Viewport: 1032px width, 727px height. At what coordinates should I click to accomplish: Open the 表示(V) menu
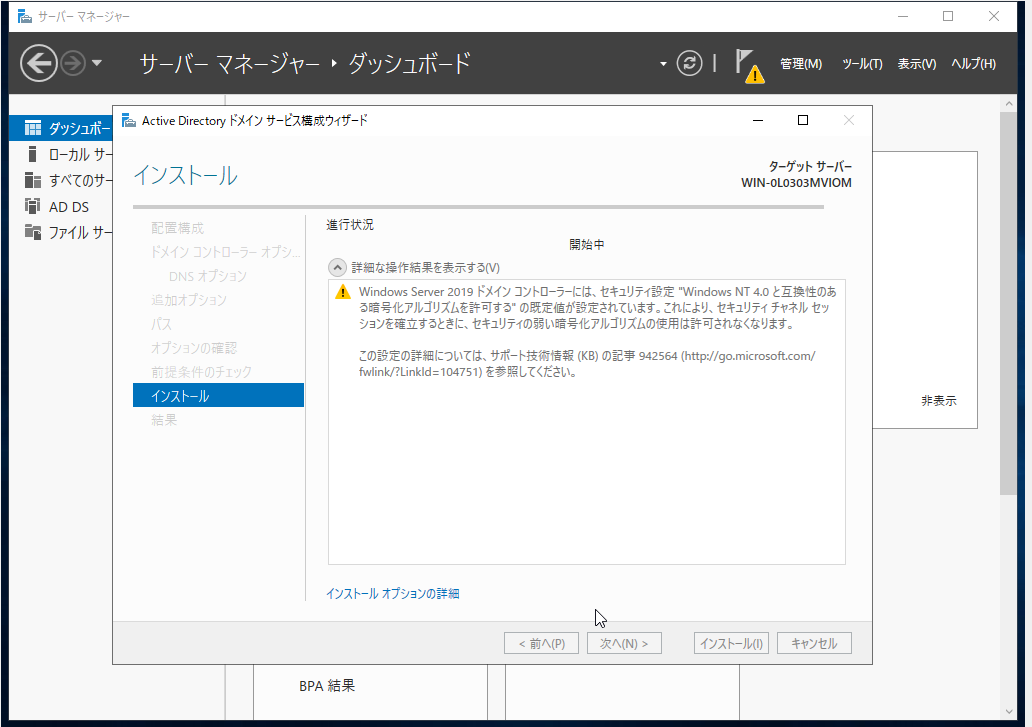tap(917, 64)
